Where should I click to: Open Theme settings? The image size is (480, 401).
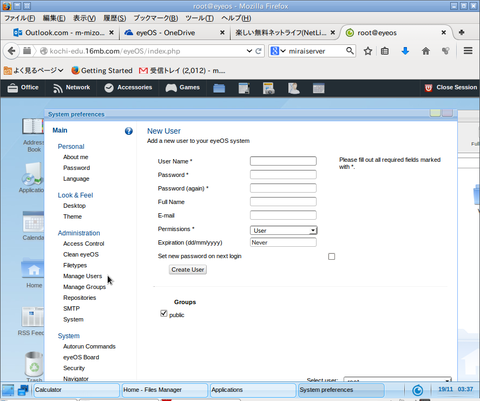point(72,216)
